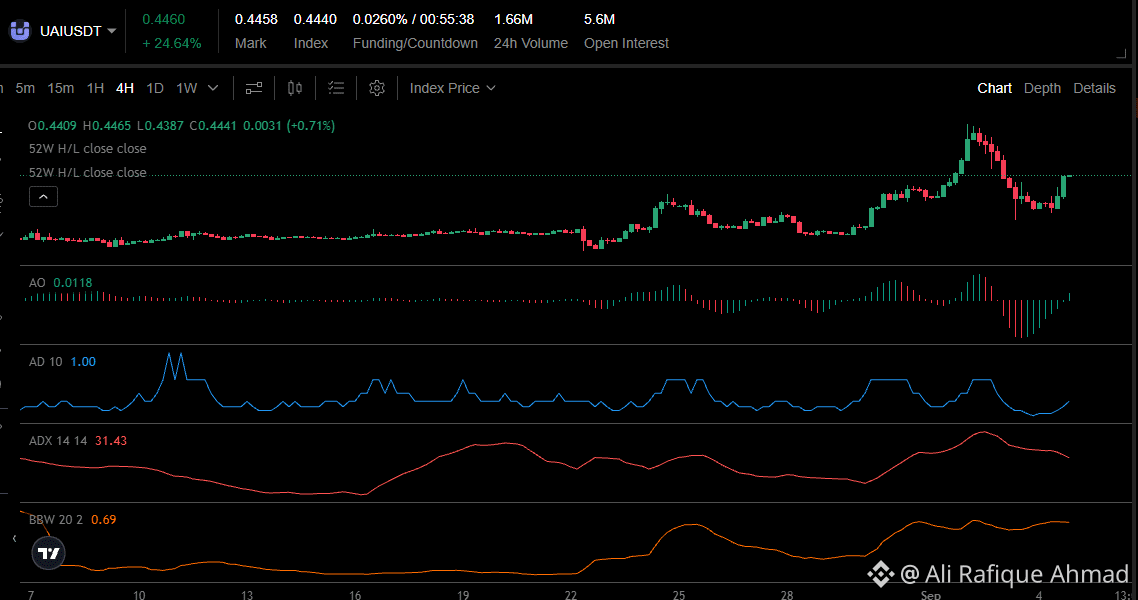1138x600 pixels.
Task: Click the left arrow beside BBW pane
Action: click(15, 538)
